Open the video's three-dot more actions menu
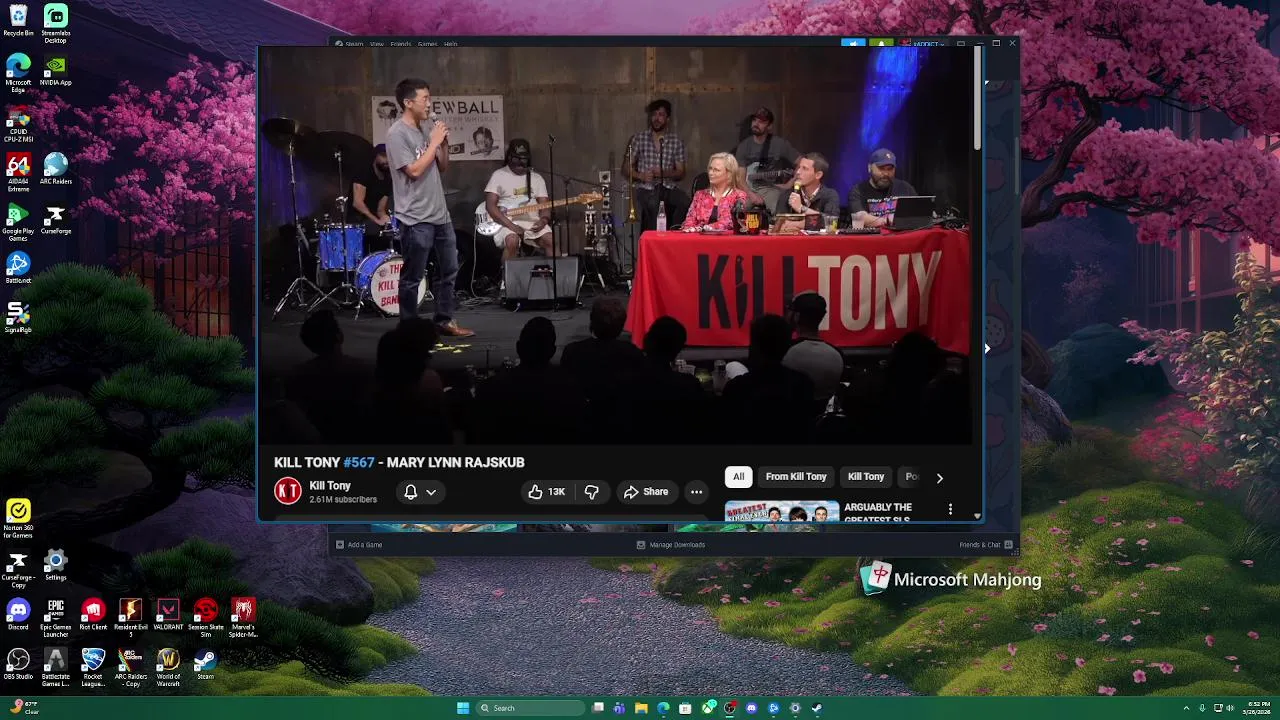The height and width of the screenshot is (720, 1280). click(x=696, y=491)
